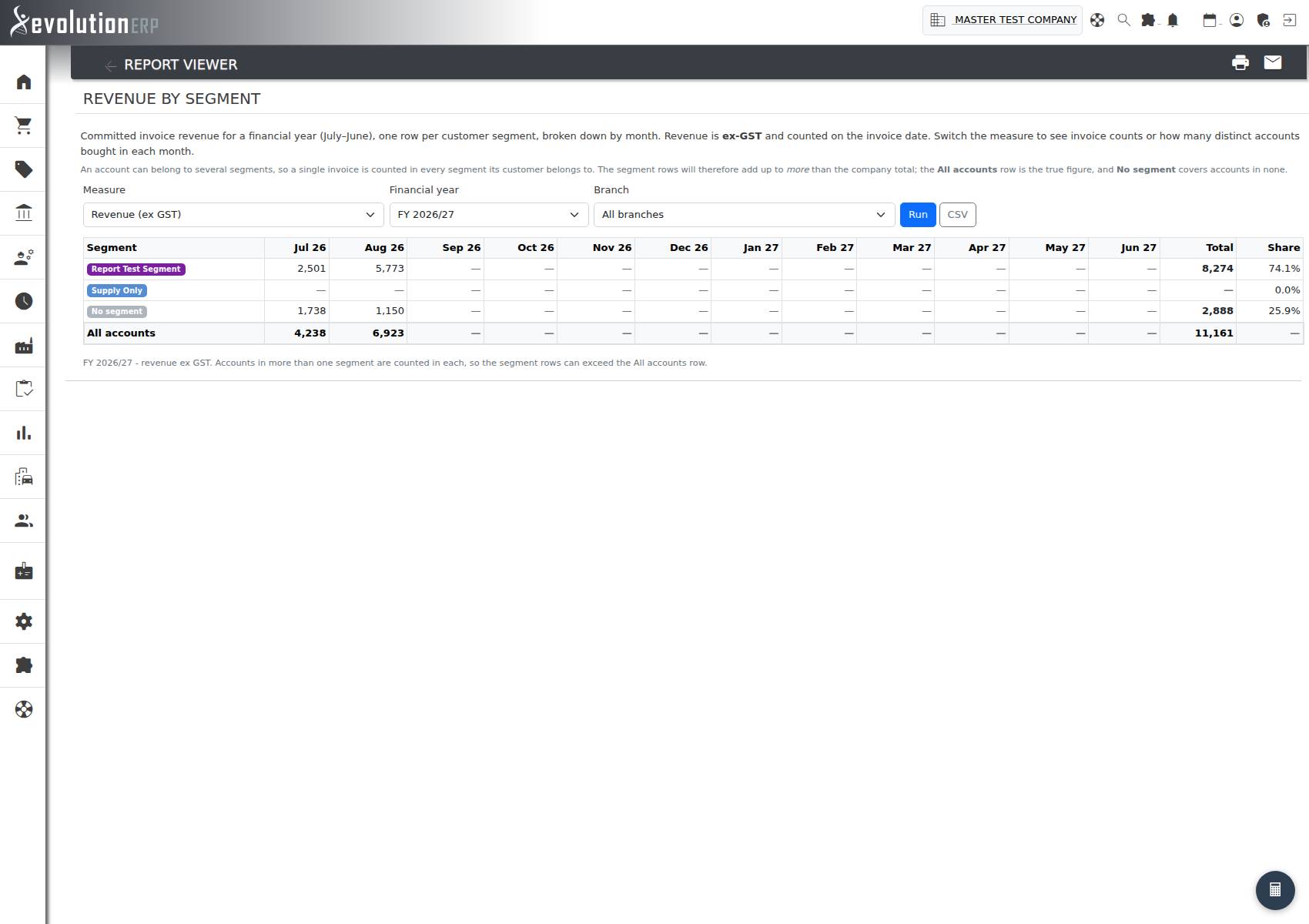
Task: Click MASTER TEST COMPANY link
Action: pos(1016,20)
